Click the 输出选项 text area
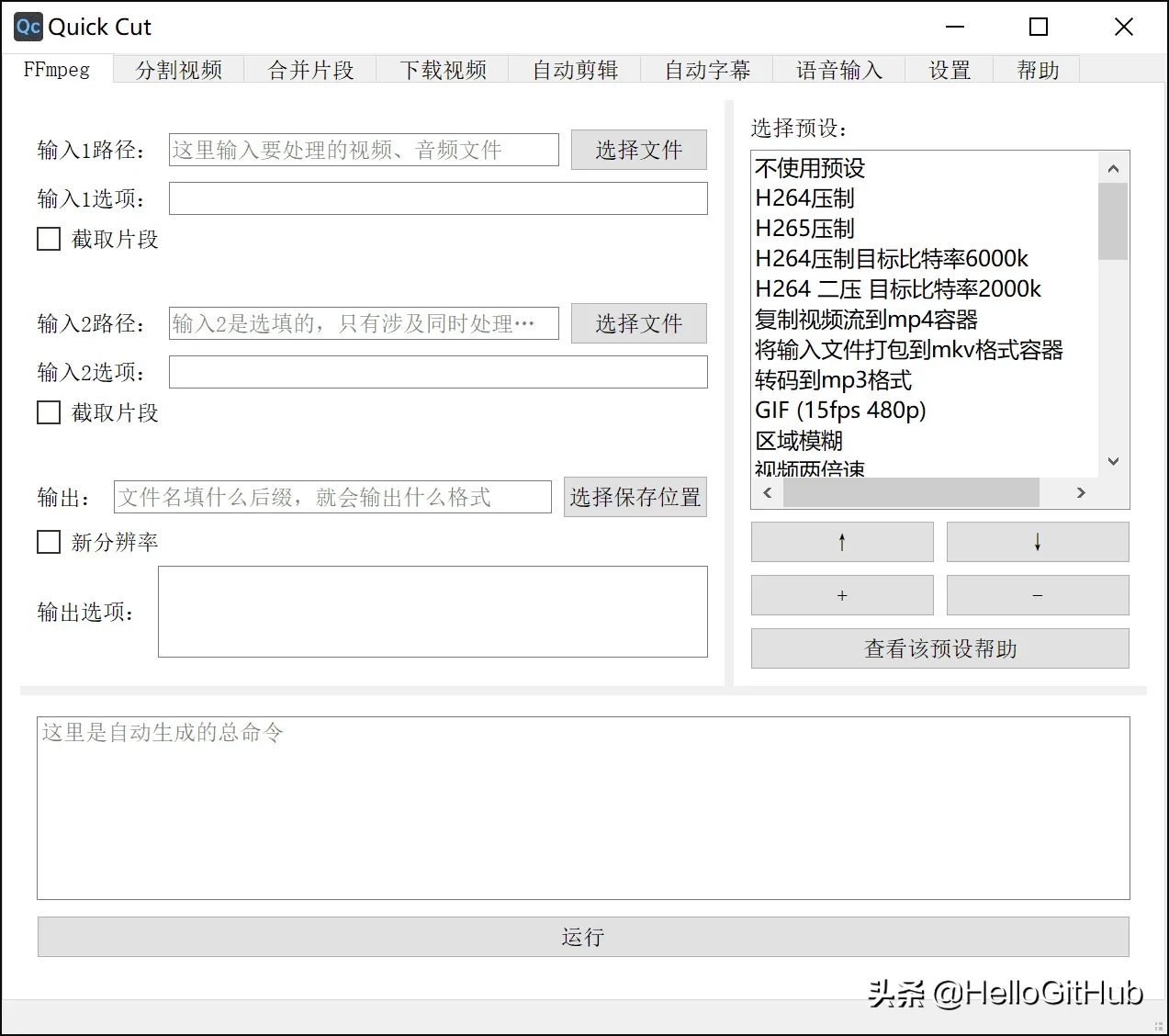This screenshot has width=1169, height=1036. [x=433, y=612]
